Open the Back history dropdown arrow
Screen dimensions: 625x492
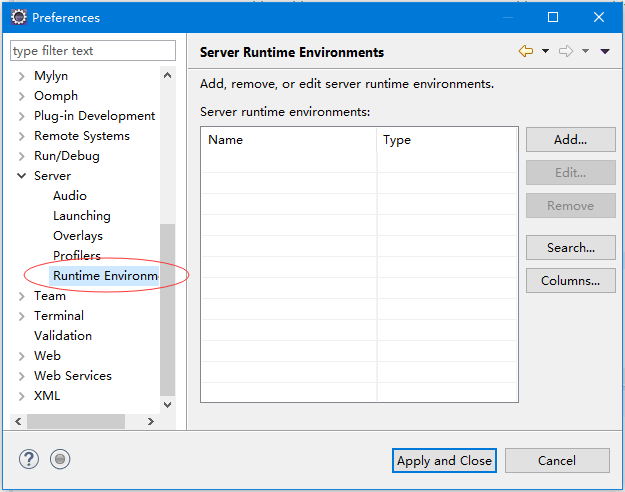tap(545, 51)
